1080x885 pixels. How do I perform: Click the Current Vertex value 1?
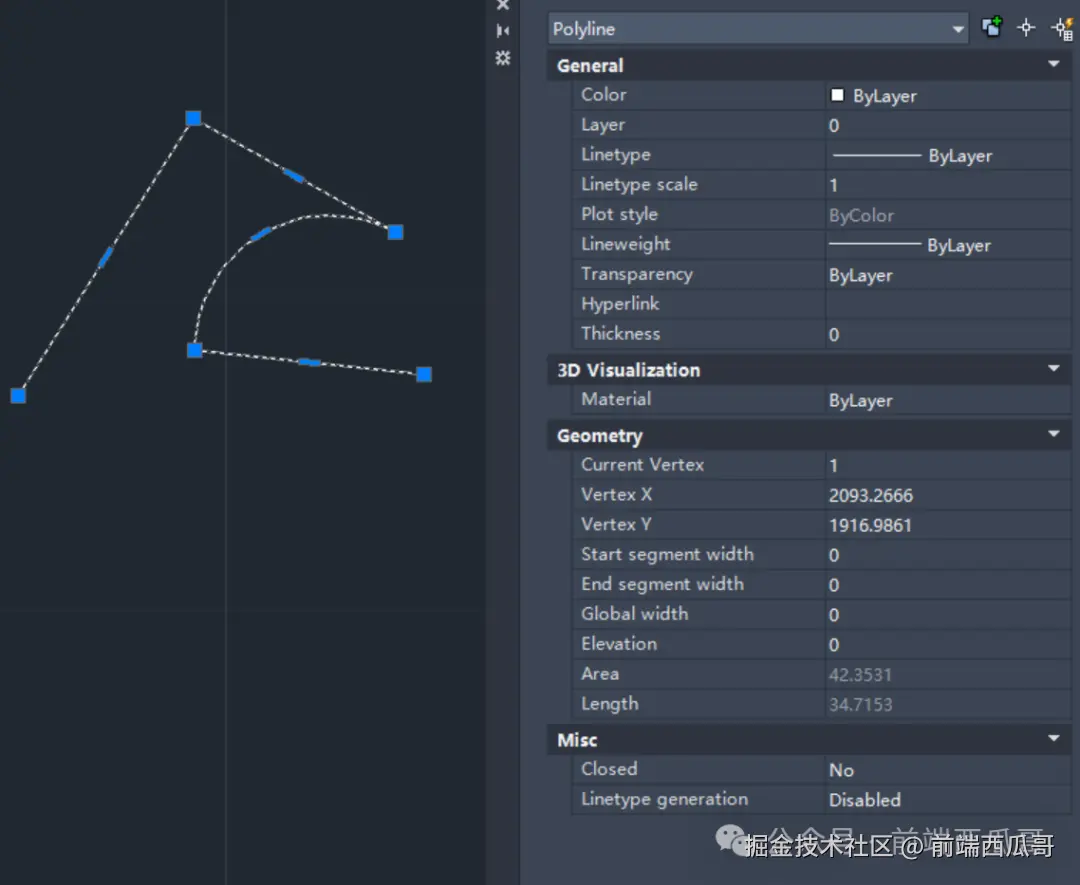pyautogui.click(x=948, y=466)
